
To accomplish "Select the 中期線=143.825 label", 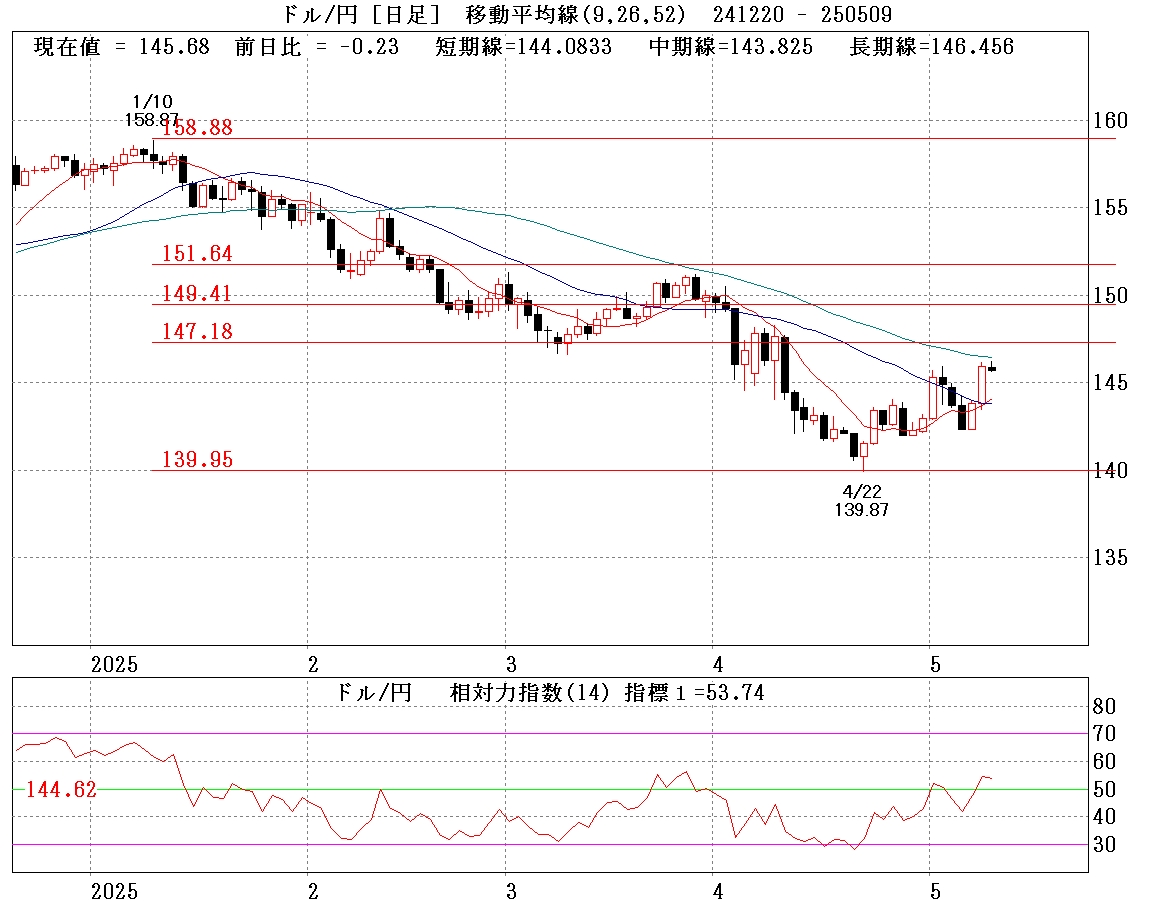I will tap(731, 46).
